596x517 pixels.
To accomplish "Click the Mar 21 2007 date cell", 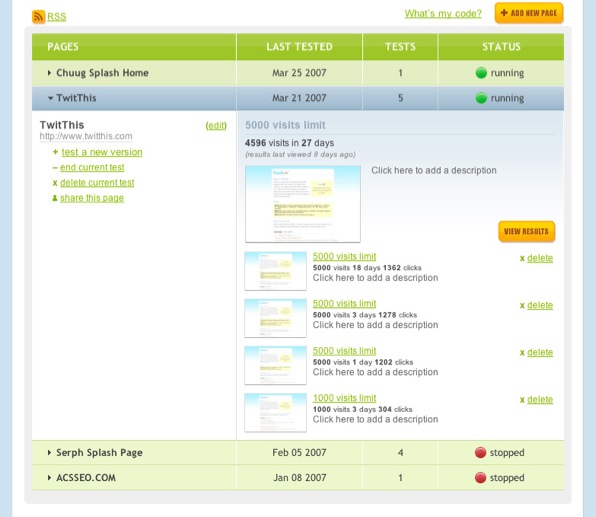I will 299,98.
